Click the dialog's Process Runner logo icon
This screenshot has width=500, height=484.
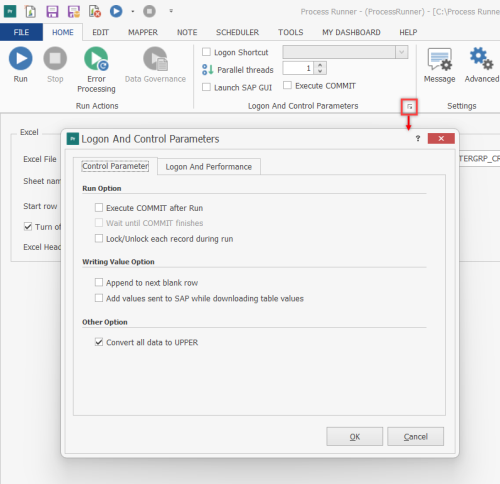pos(73,139)
